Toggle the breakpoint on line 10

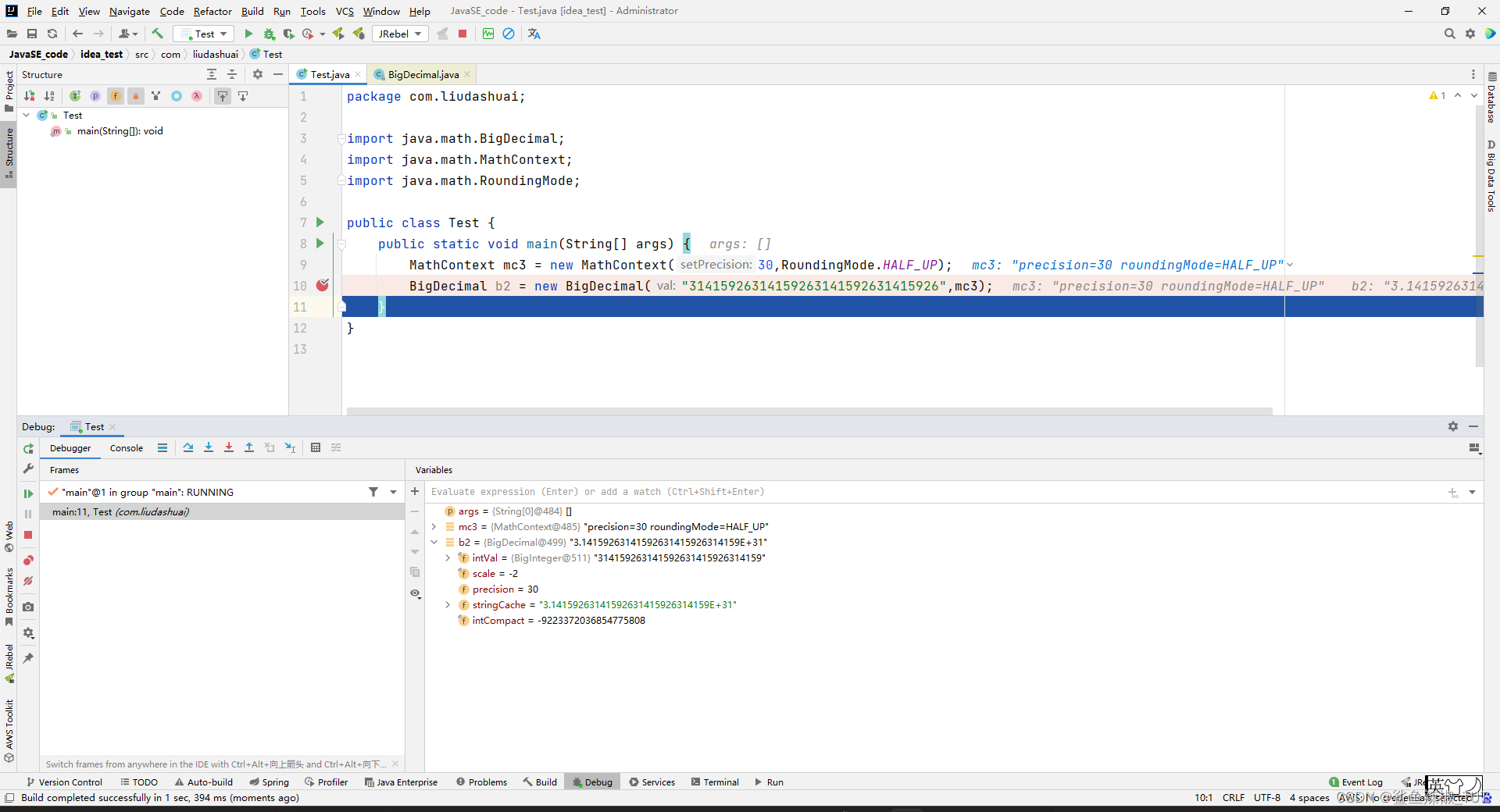coord(323,285)
